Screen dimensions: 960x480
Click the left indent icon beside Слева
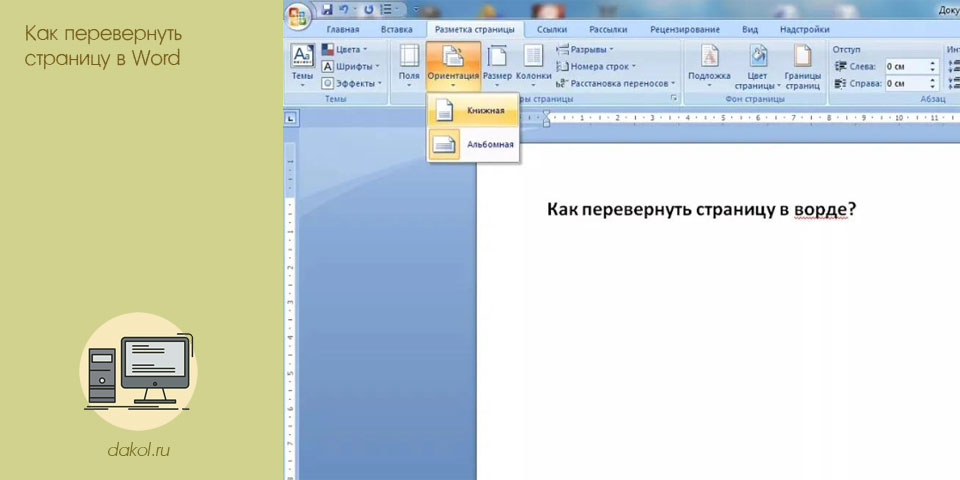pyautogui.click(x=840, y=66)
